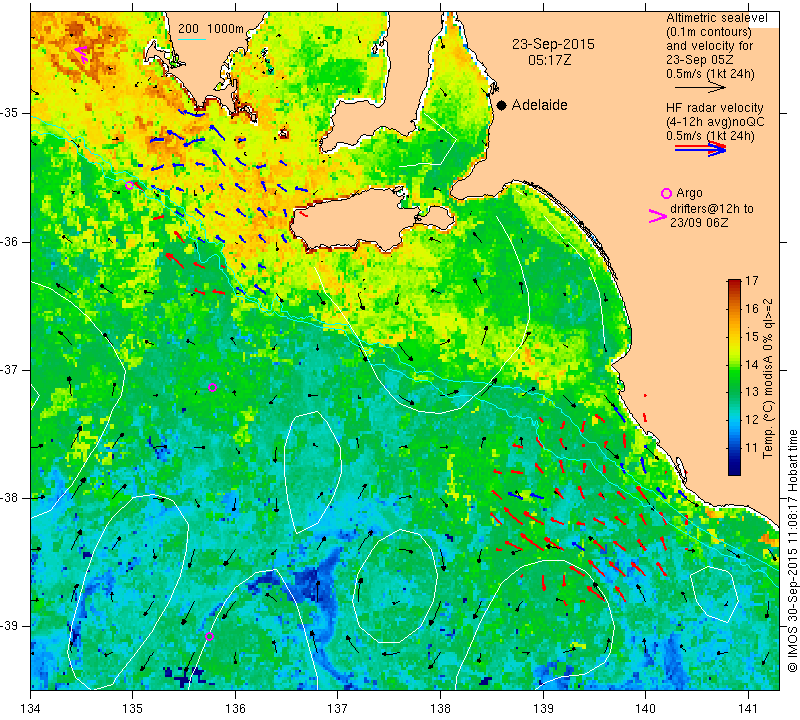
Task: Click the latitude axis label -36
Action: pos(10,241)
